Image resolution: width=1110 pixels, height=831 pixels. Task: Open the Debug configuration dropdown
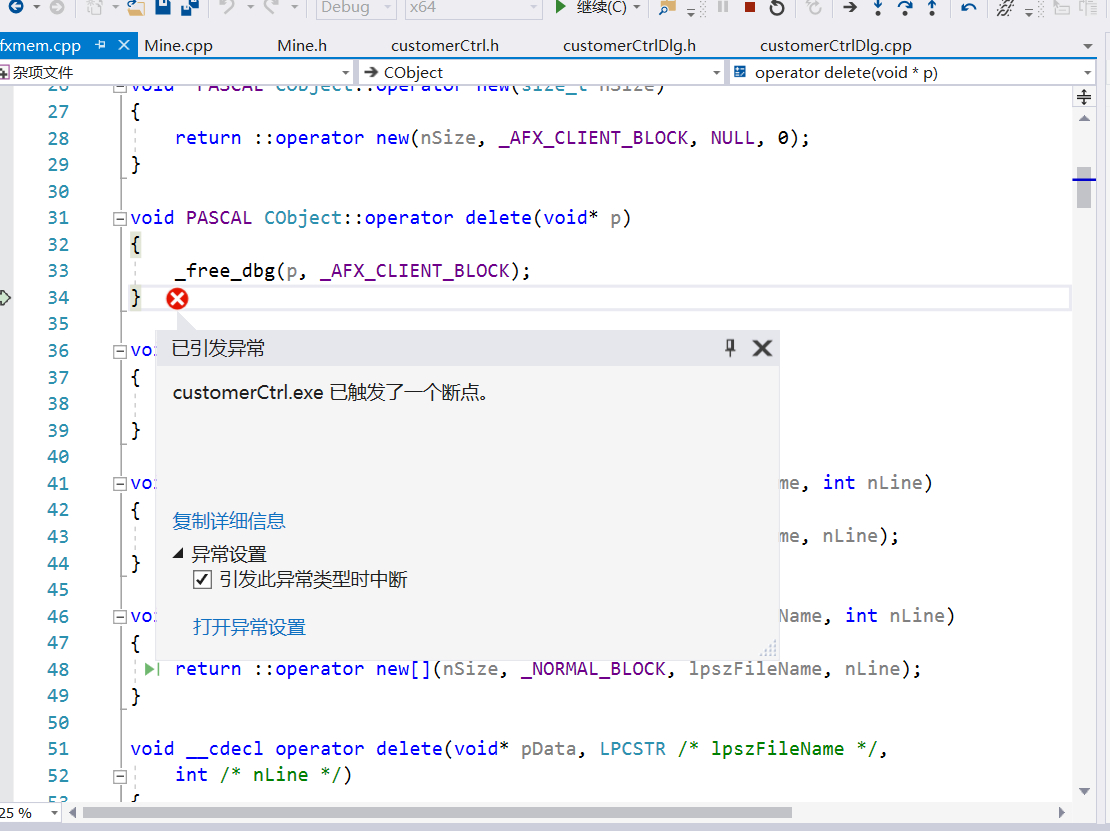click(x=355, y=8)
